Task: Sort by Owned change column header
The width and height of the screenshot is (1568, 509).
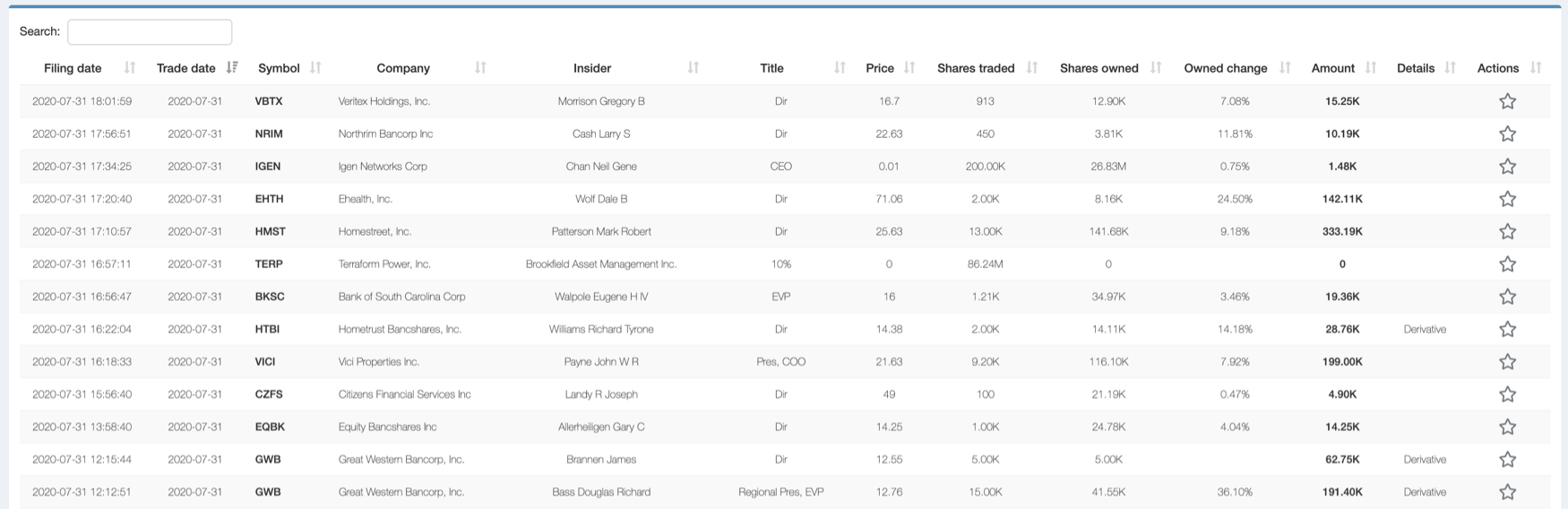Action: 1225,68
